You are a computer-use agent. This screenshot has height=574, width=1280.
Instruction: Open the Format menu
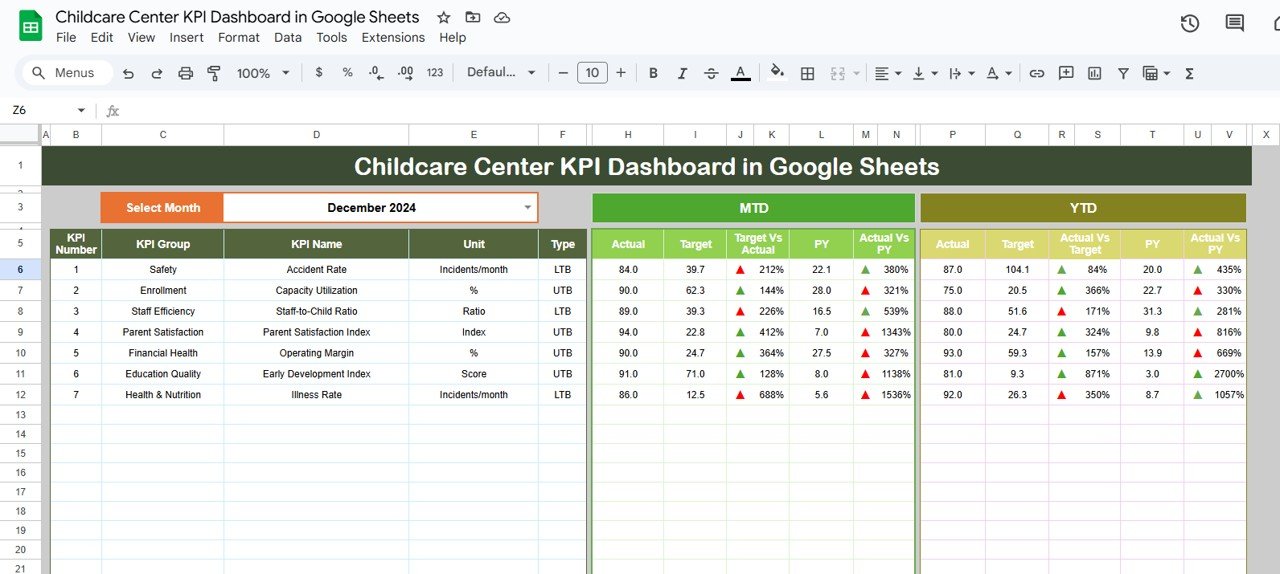(239, 38)
